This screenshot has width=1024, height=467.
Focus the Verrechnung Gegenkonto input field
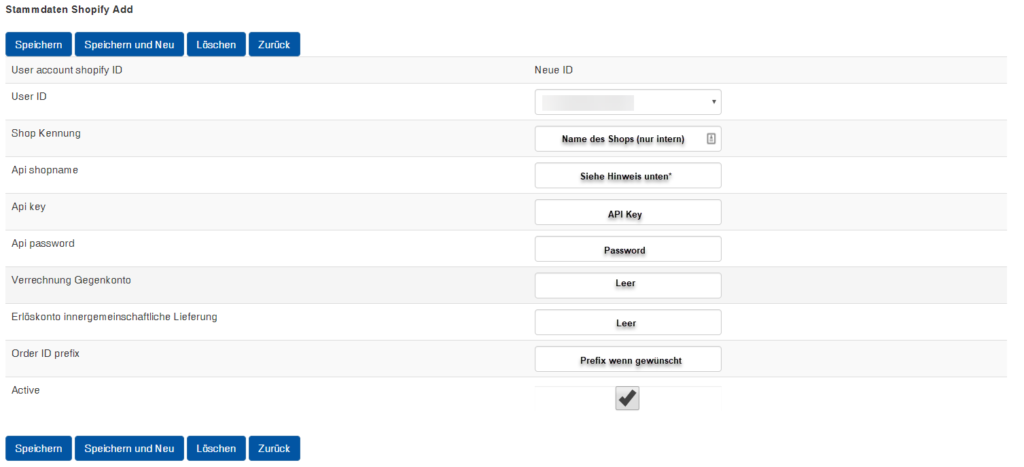[628, 285]
